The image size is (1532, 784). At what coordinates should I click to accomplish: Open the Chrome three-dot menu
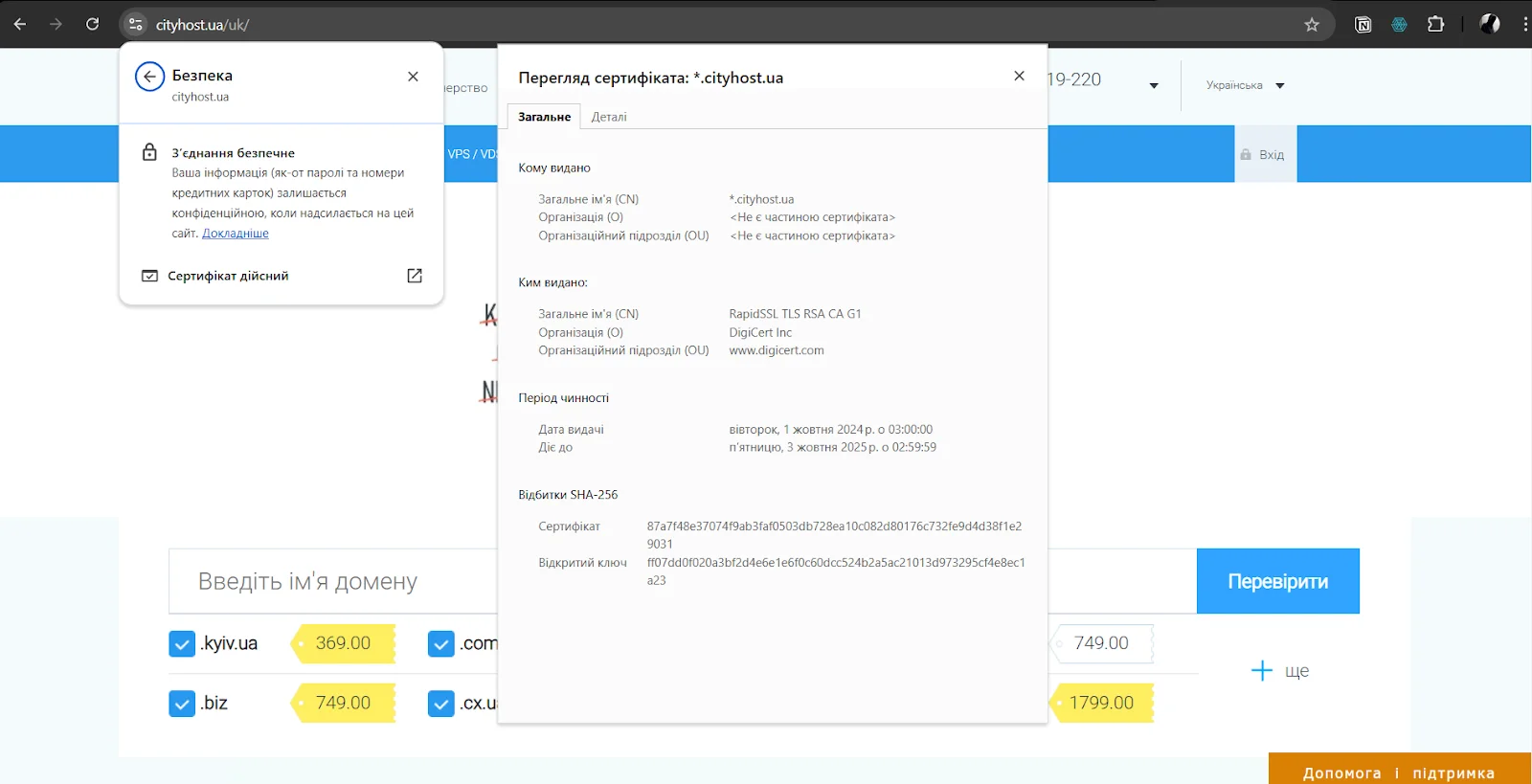[x=1525, y=24]
